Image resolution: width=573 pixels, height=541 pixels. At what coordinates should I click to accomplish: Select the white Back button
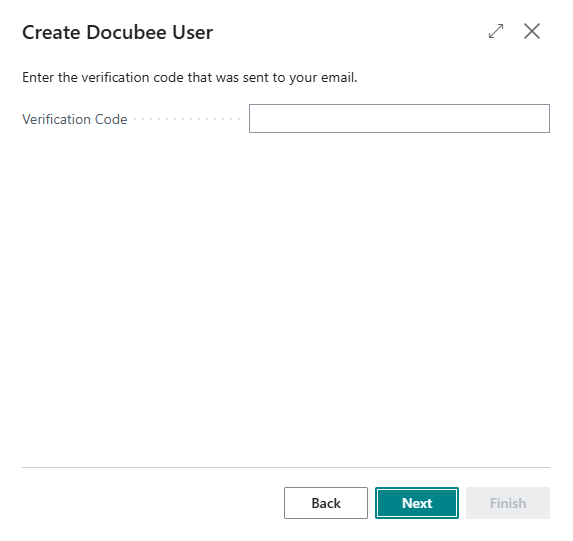pos(326,503)
